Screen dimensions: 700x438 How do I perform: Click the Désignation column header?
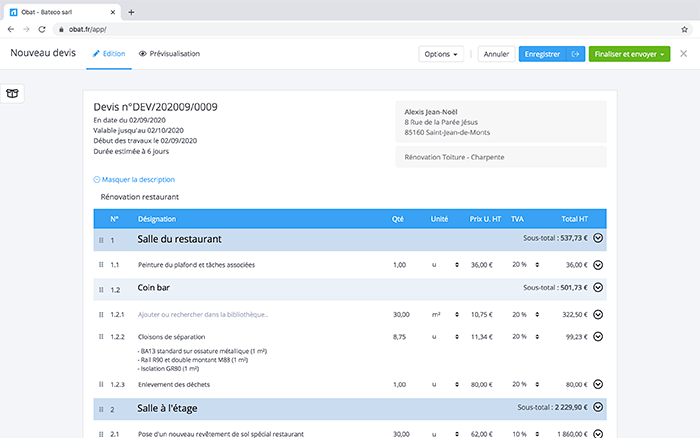click(157, 219)
